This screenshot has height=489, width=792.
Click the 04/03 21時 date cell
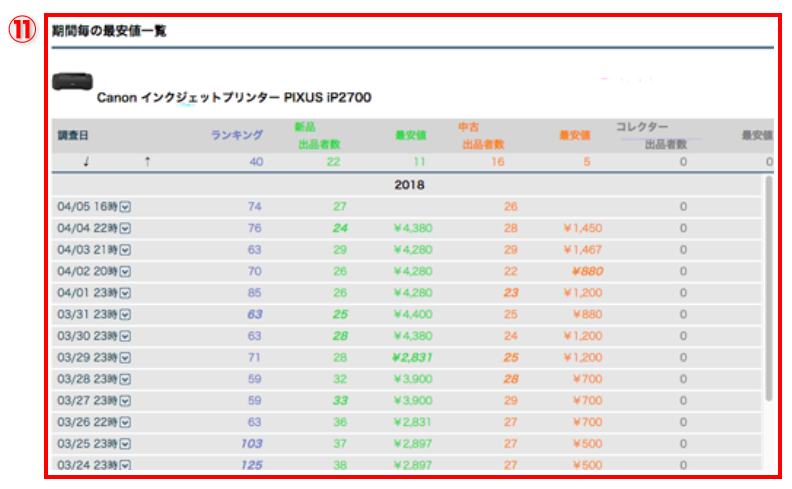click(87, 250)
